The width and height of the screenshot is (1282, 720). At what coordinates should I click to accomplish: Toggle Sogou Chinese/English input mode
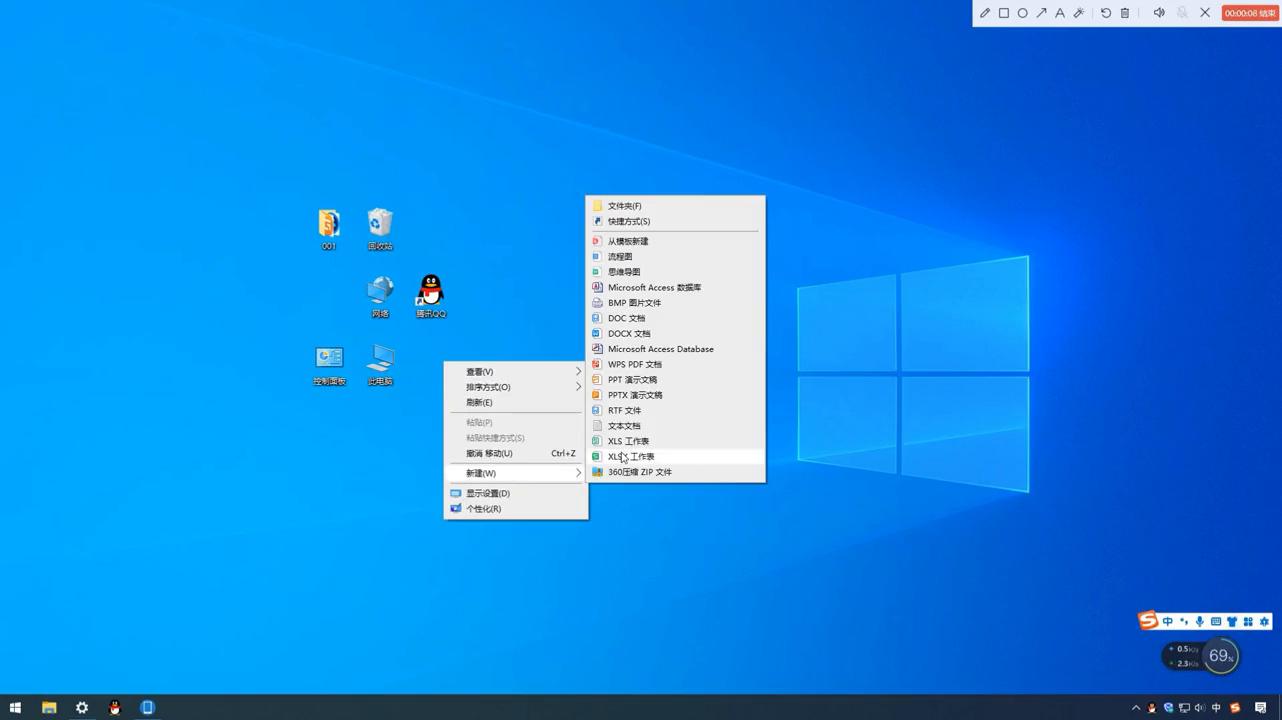click(x=1167, y=621)
